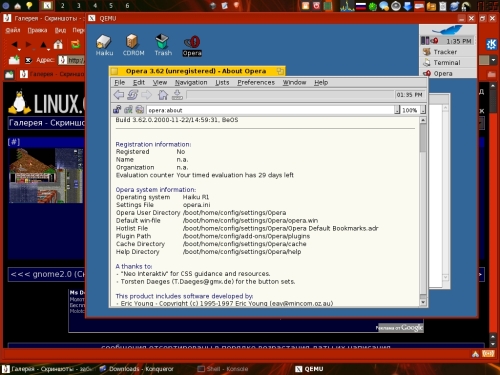
Task: Open the 100% zoom dropdown in Opera
Action: tap(423, 110)
